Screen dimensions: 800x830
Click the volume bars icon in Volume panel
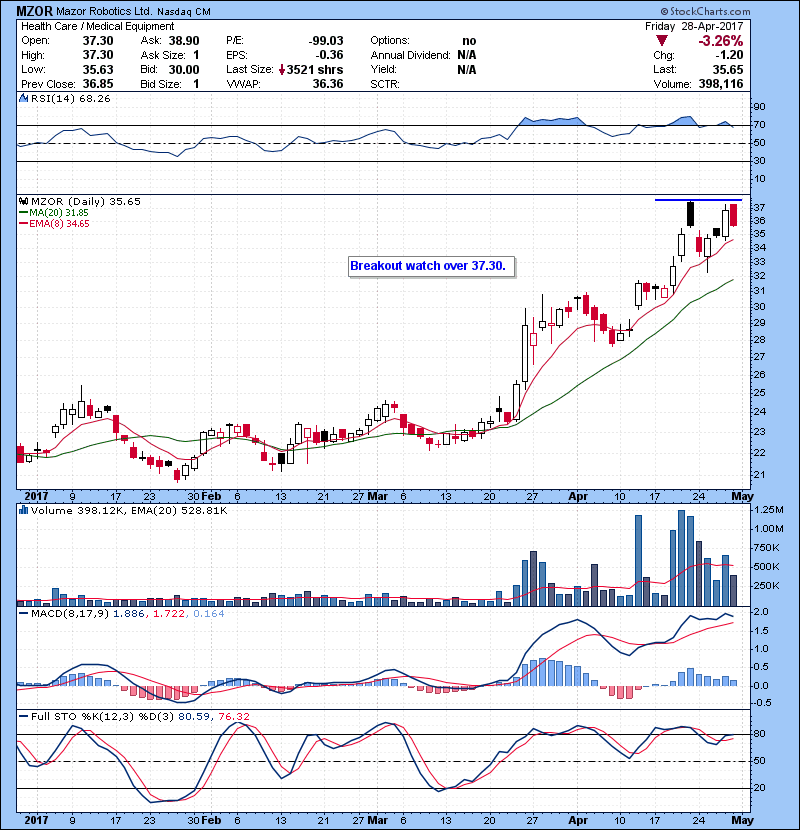[23, 510]
